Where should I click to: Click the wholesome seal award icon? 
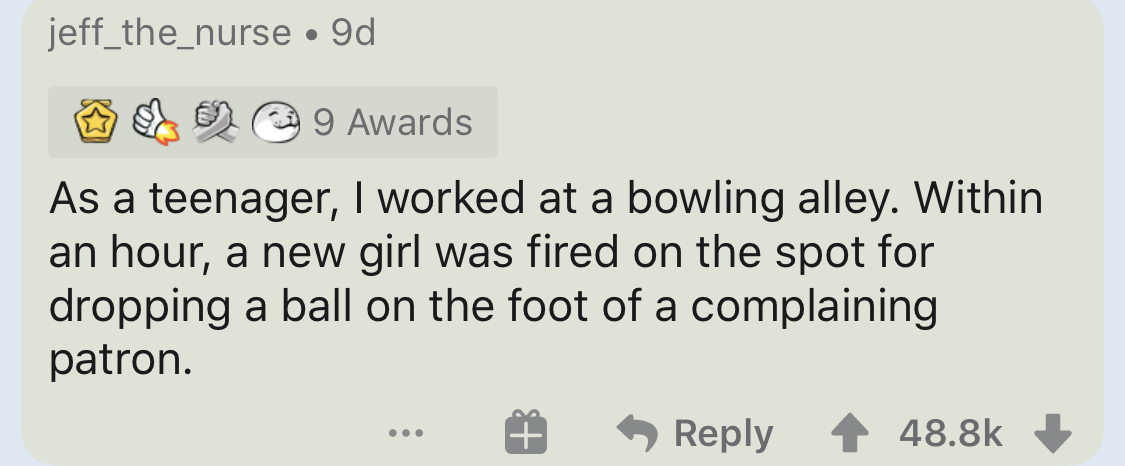(276, 122)
